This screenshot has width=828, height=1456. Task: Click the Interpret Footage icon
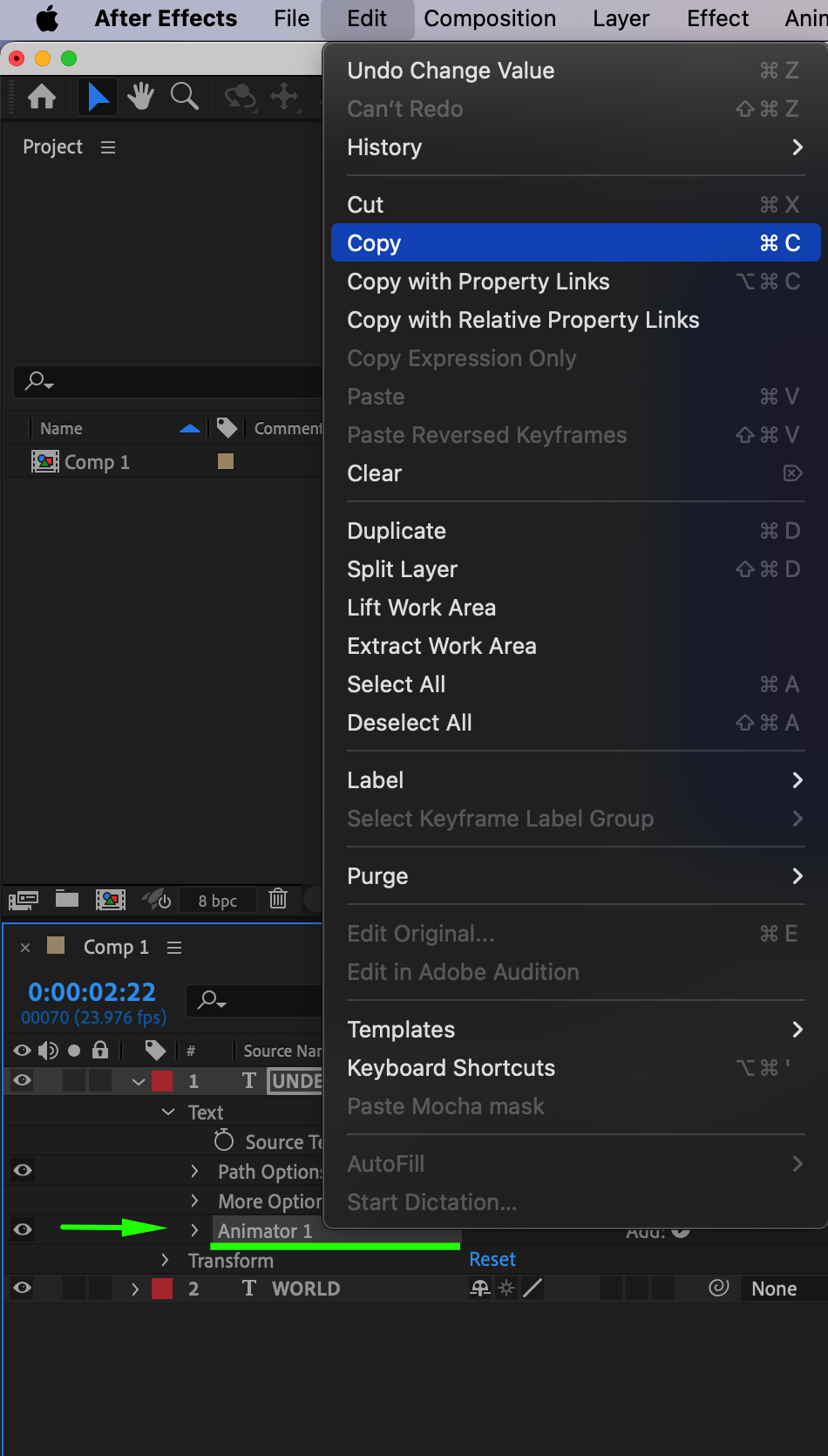click(24, 900)
